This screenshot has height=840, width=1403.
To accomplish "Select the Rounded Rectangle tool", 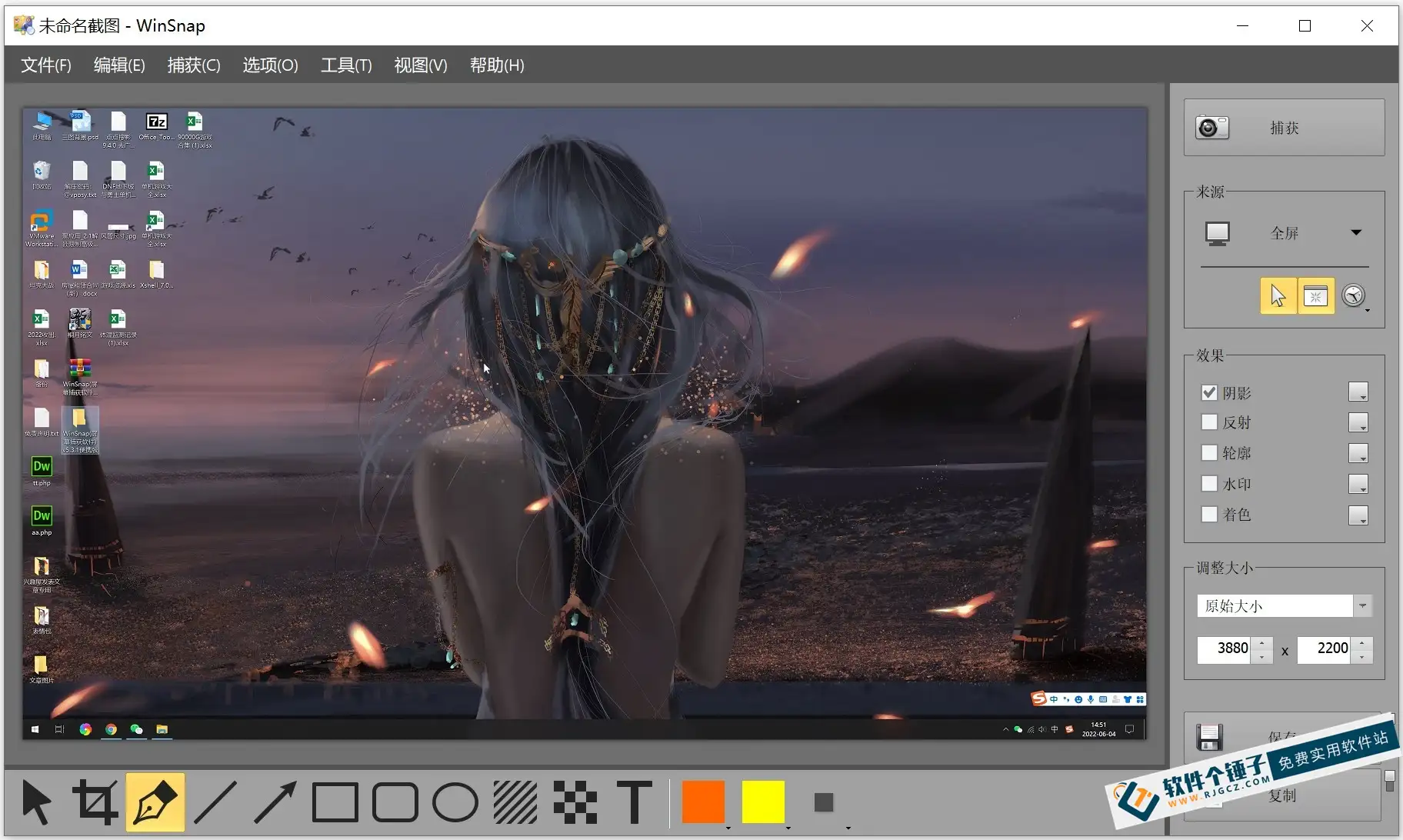I will 395,802.
